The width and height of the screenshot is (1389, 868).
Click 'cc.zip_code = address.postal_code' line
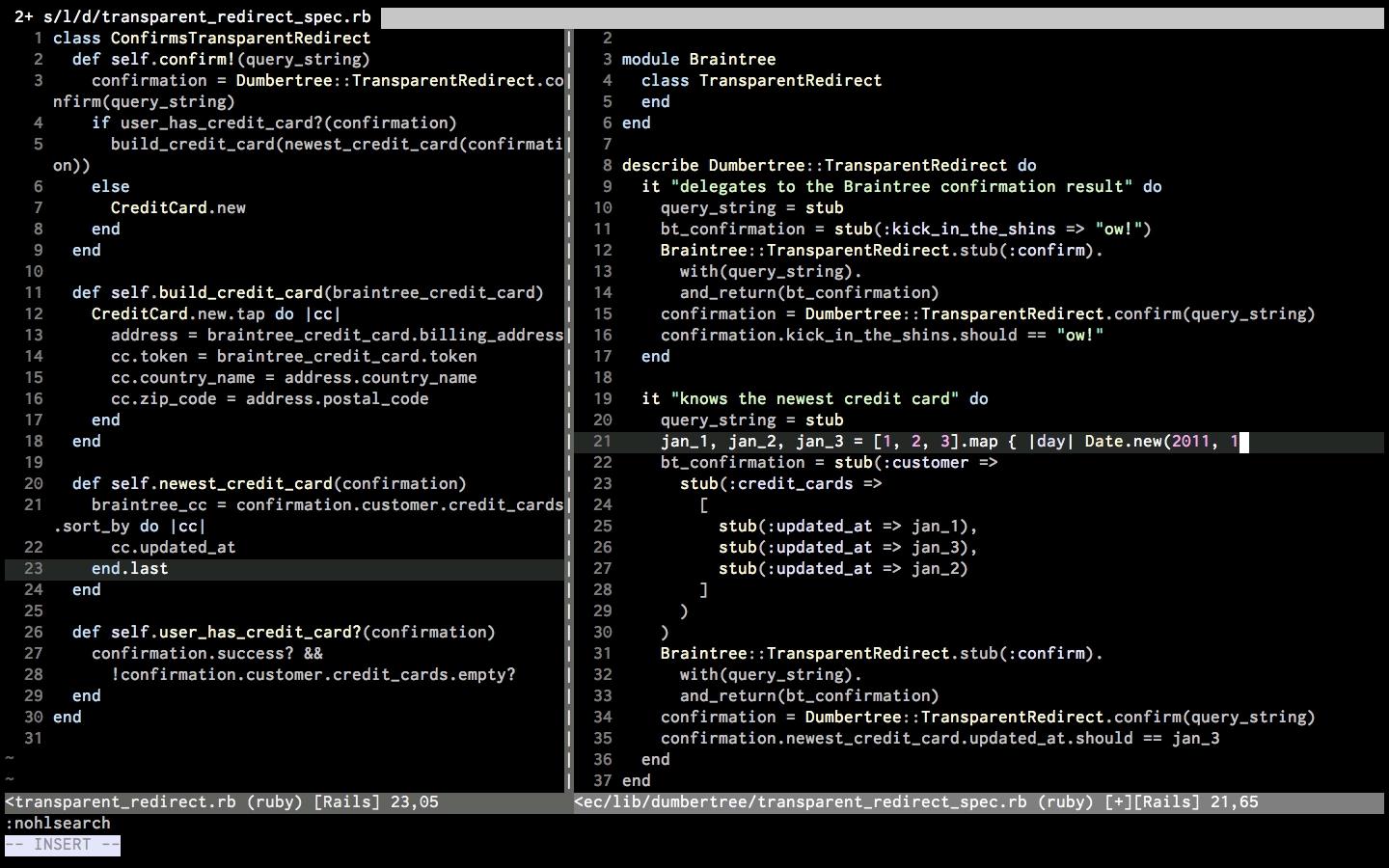pyautogui.click(x=270, y=398)
